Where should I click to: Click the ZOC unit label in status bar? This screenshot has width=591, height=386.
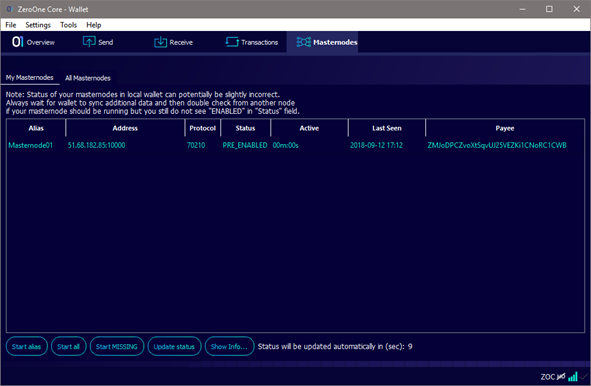point(548,377)
